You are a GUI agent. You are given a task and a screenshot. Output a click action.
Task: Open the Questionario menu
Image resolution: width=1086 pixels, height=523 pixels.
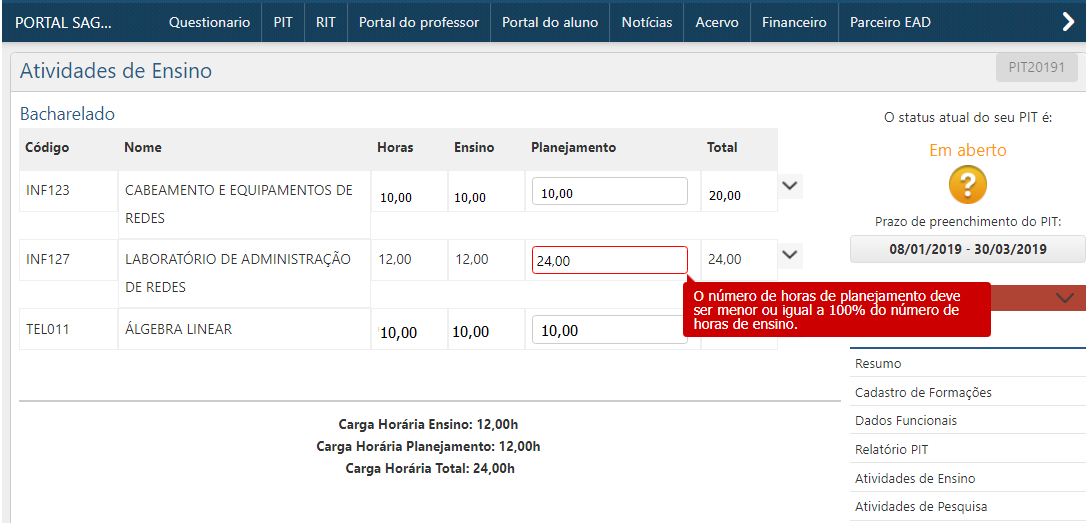pyautogui.click(x=209, y=22)
